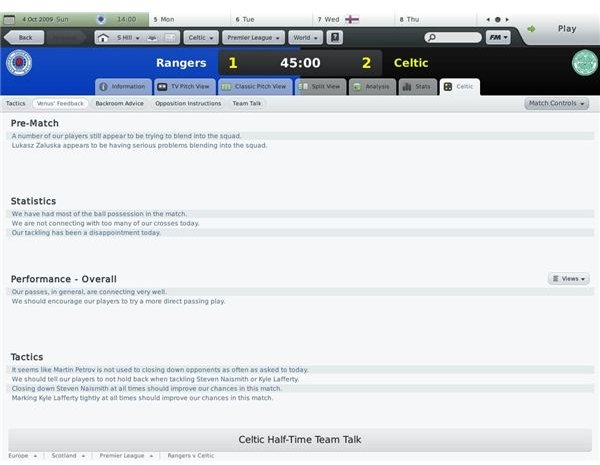Open the Views dropdown in Performance section
Viewport: 600px width, 465px height.
click(x=569, y=279)
